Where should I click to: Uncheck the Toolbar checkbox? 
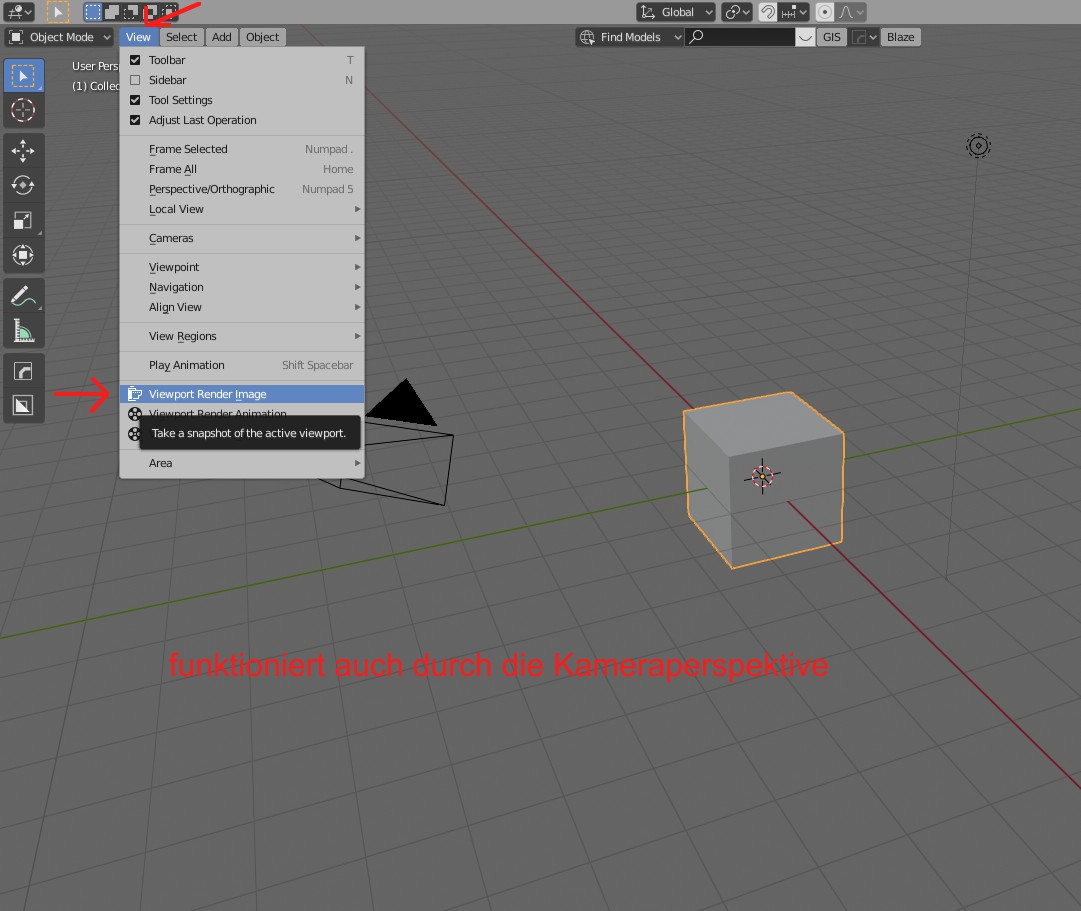pyautogui.click(x=135, y=60)
